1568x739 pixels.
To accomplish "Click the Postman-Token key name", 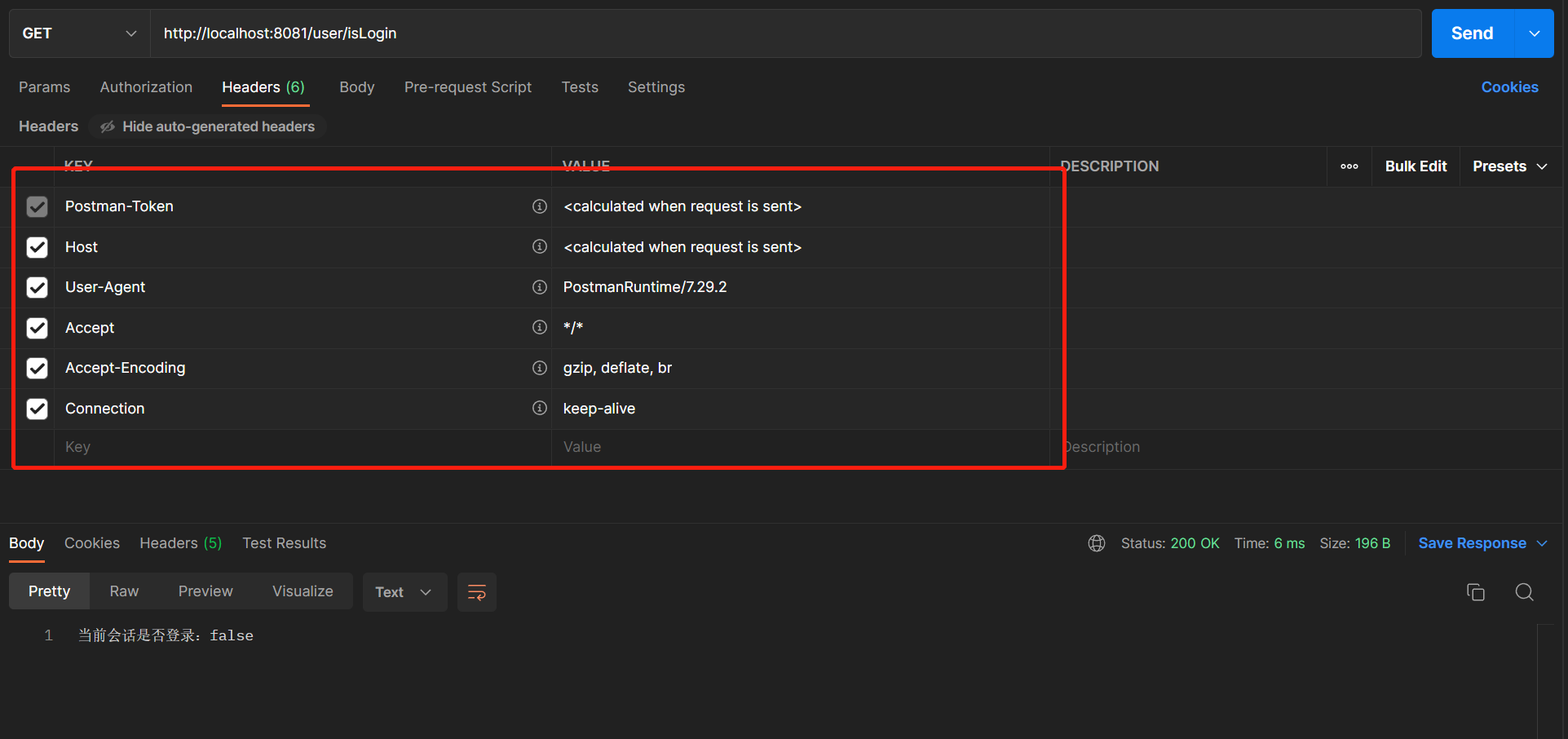I will point(119,206).
